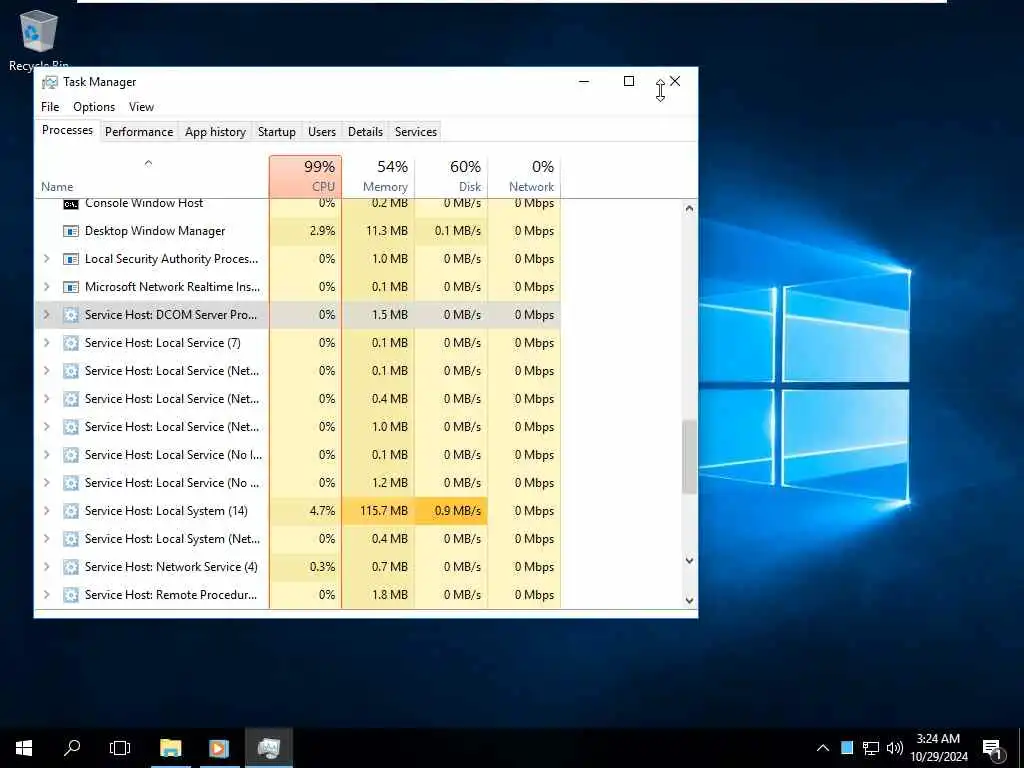The height and width of the screenshot is (768, 1024).
Task: Expand Service Host: Local Service with 1.2 MB memory
Action: [x=46, y=483]
